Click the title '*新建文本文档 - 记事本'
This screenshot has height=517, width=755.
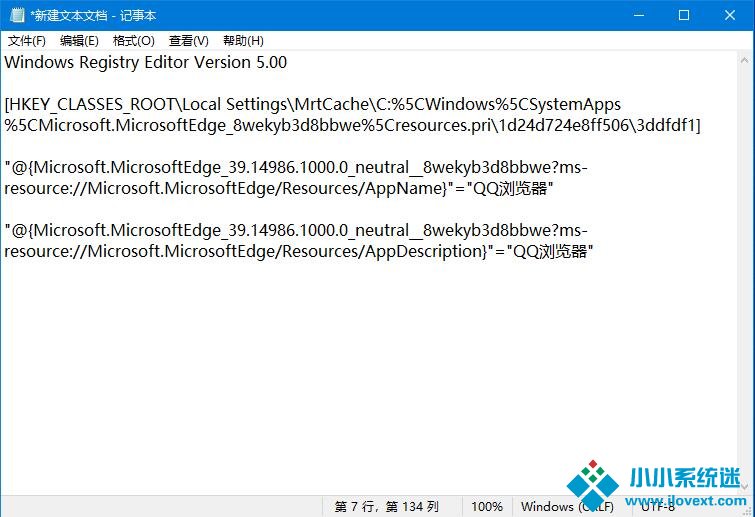coord(93,15)
